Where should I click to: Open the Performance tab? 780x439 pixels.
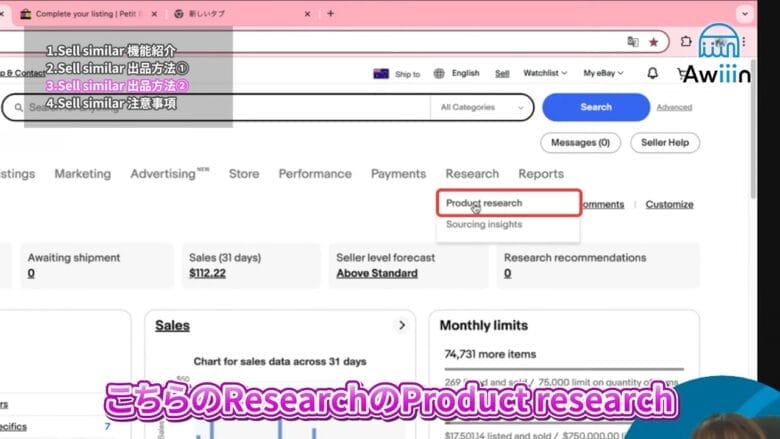[315, 174]
